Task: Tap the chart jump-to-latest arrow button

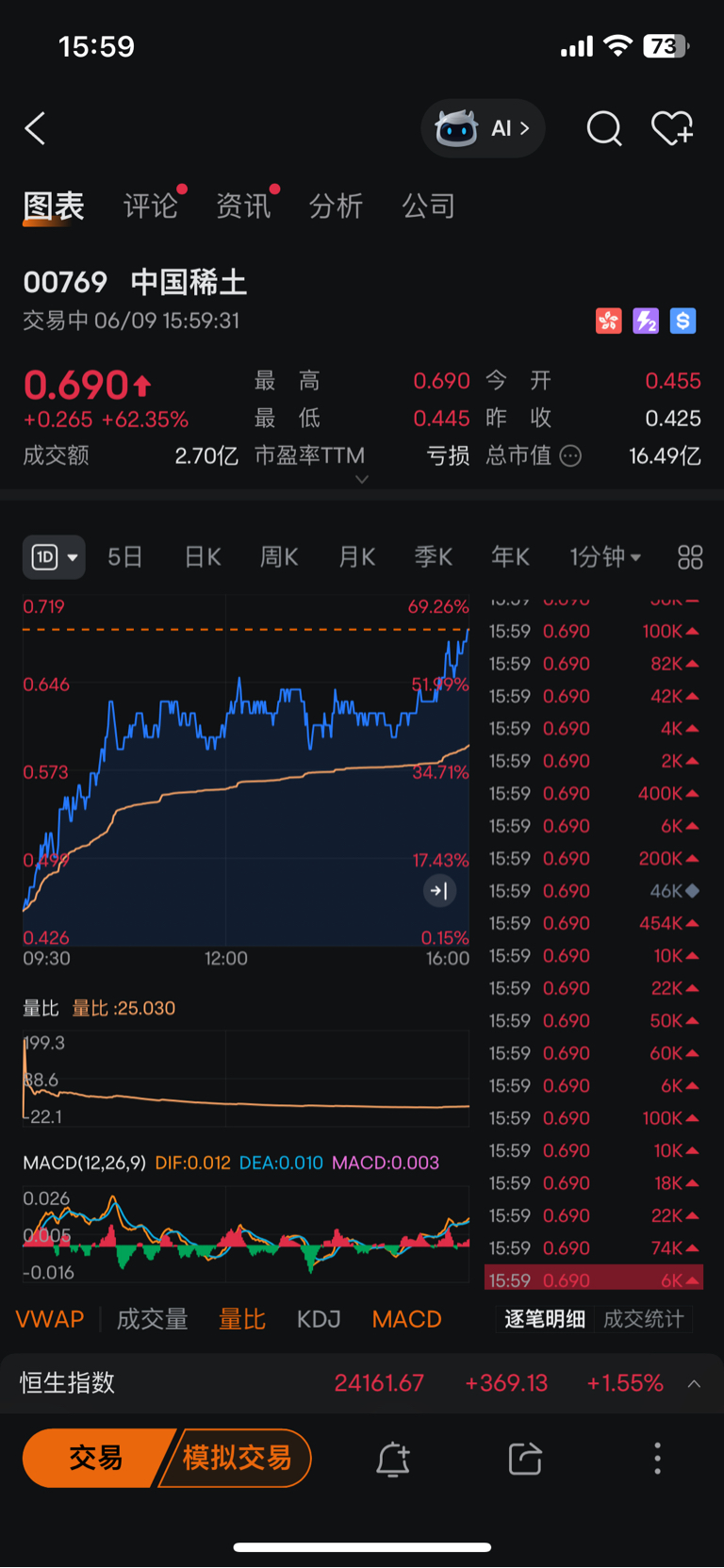Action: [x=439, y=890]
